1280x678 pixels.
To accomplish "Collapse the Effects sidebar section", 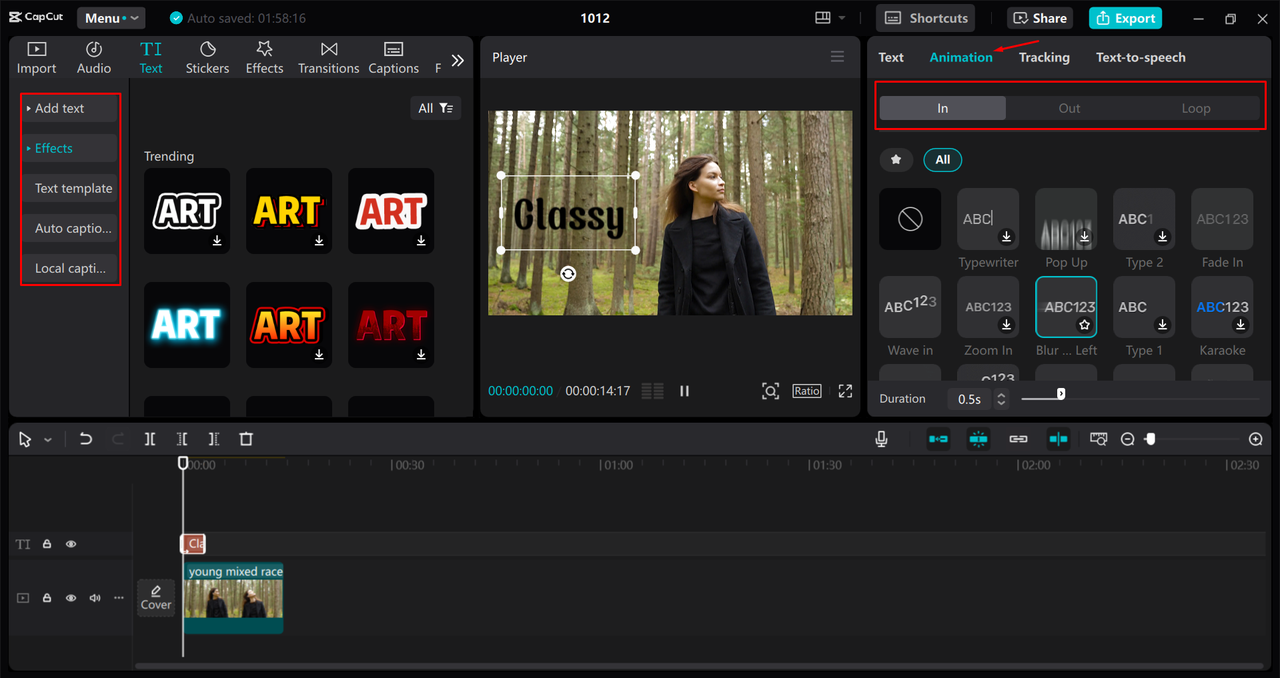I will pyautogui.click(x=70, y=148).
